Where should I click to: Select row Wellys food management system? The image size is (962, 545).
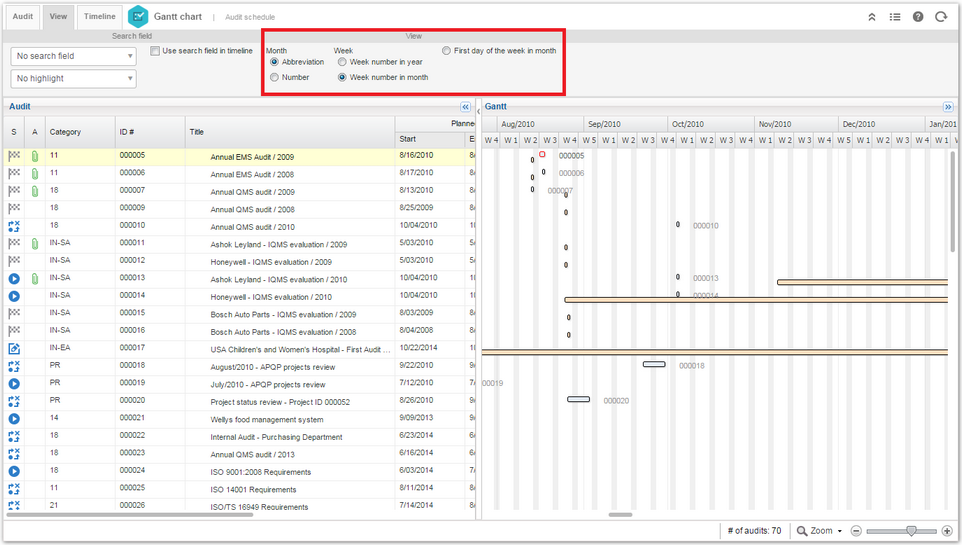pos(239,419)
